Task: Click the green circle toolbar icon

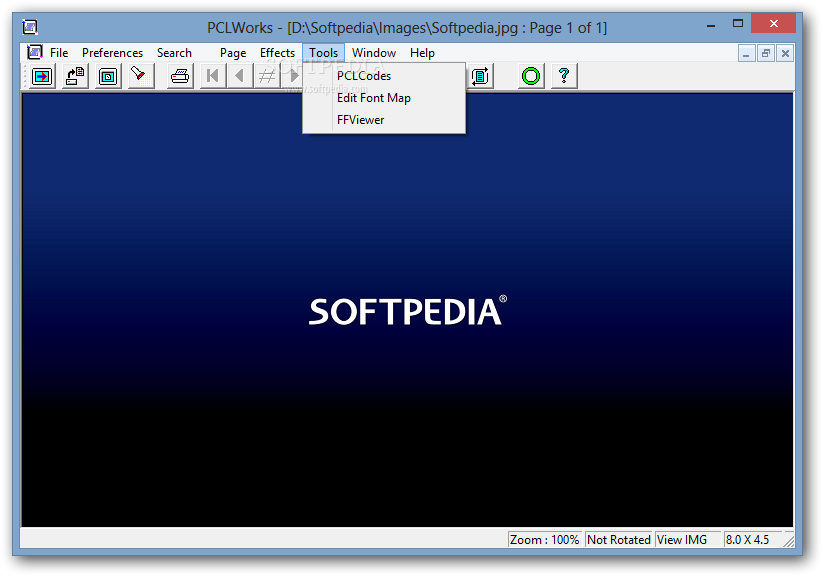Action: pyautogui.click(x=531, y=77)
